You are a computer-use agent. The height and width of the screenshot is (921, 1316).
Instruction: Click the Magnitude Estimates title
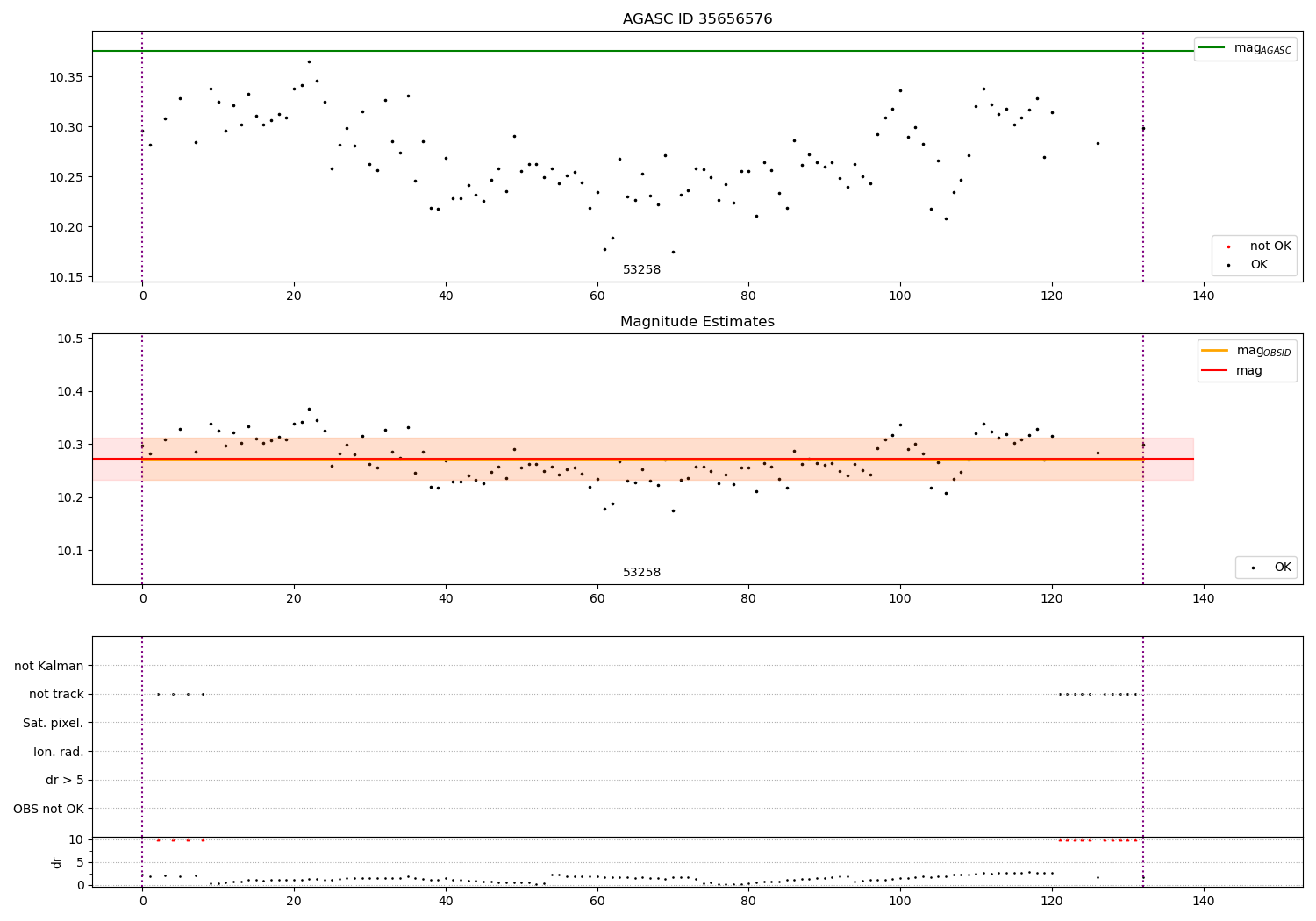(697, 322)
